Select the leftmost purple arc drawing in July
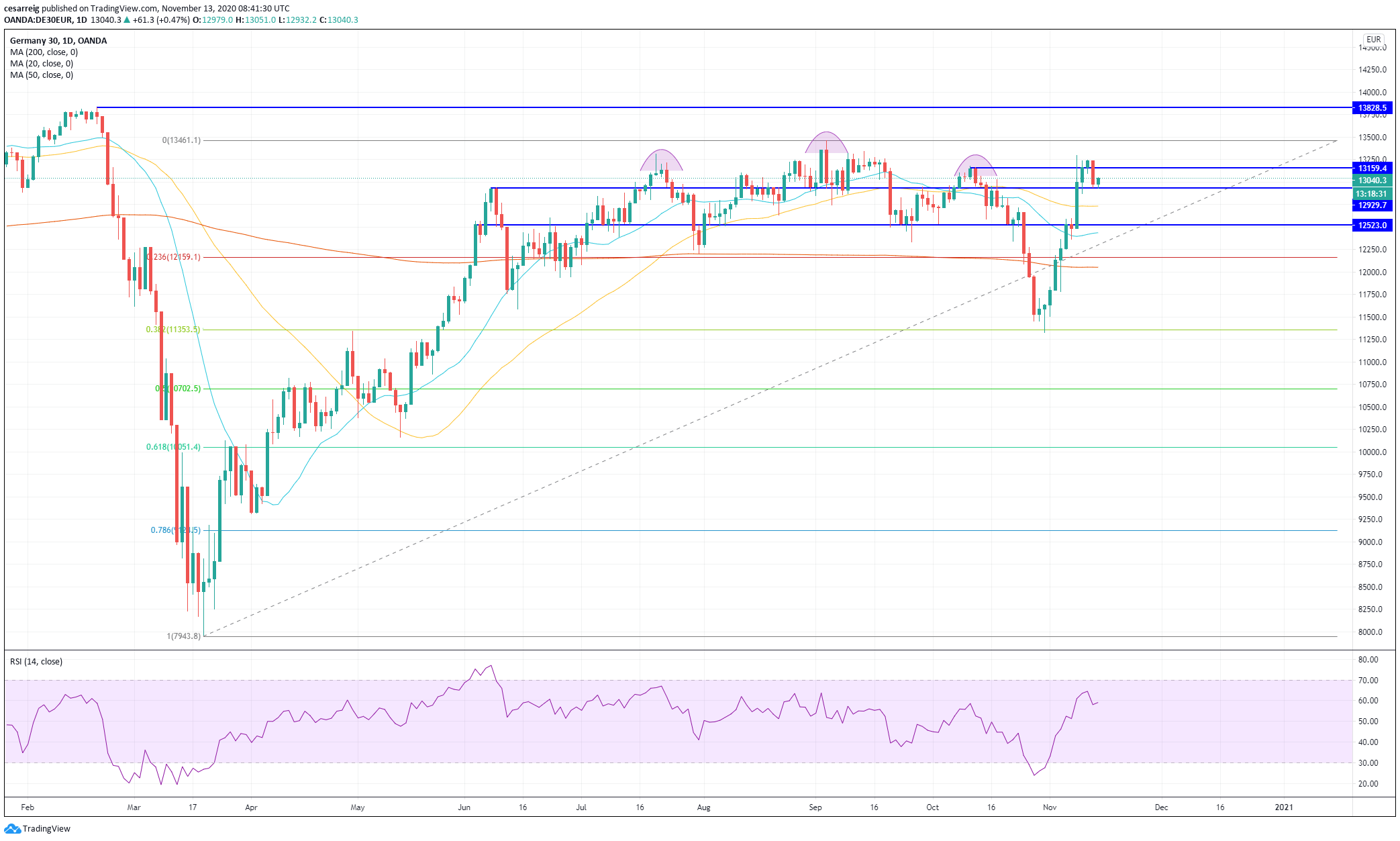The height and width of the screenshot is (841, 1400). [x=661, y=160]
